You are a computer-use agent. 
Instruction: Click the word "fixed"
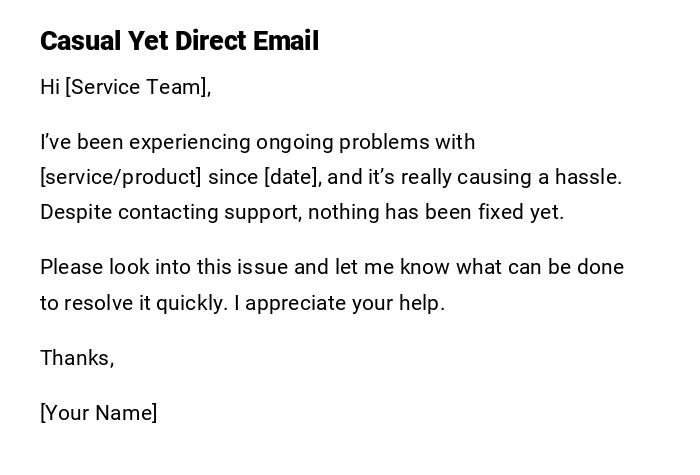click(504, 212)
